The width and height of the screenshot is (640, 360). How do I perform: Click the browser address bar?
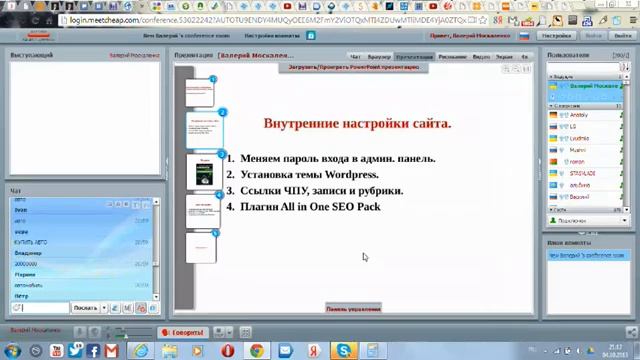pos(267,20)
